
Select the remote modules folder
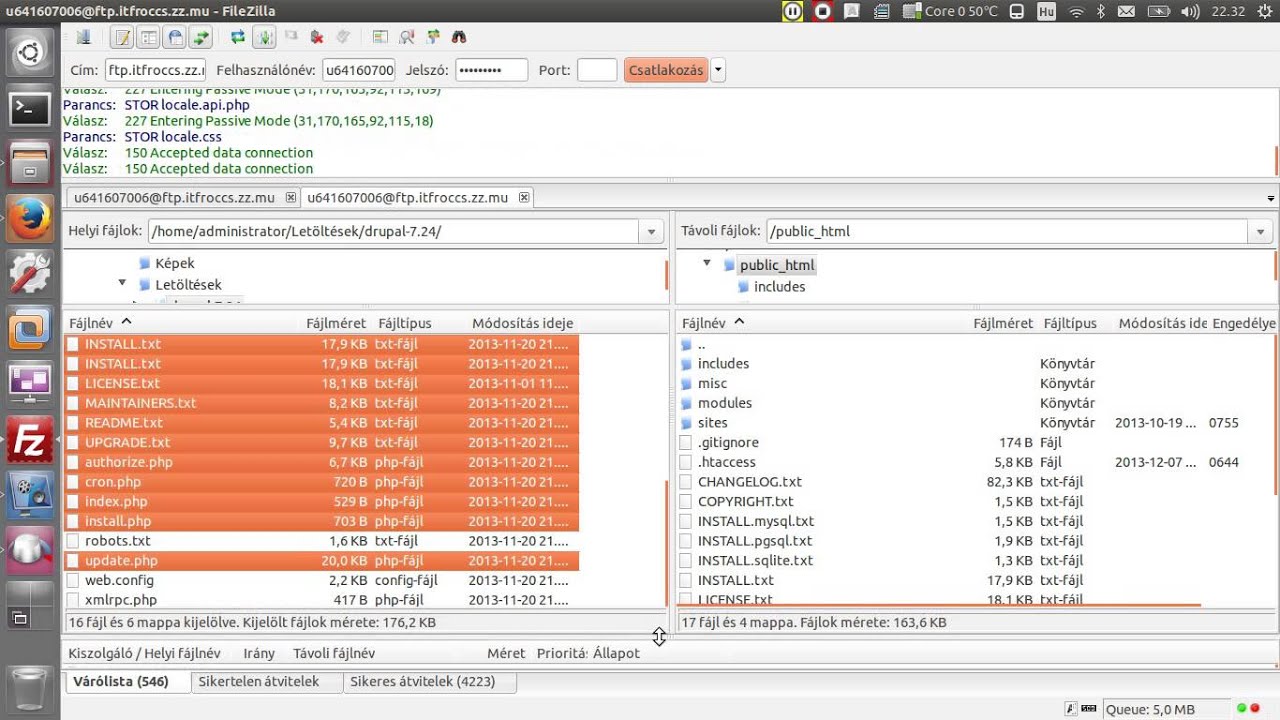click(725, 403)
